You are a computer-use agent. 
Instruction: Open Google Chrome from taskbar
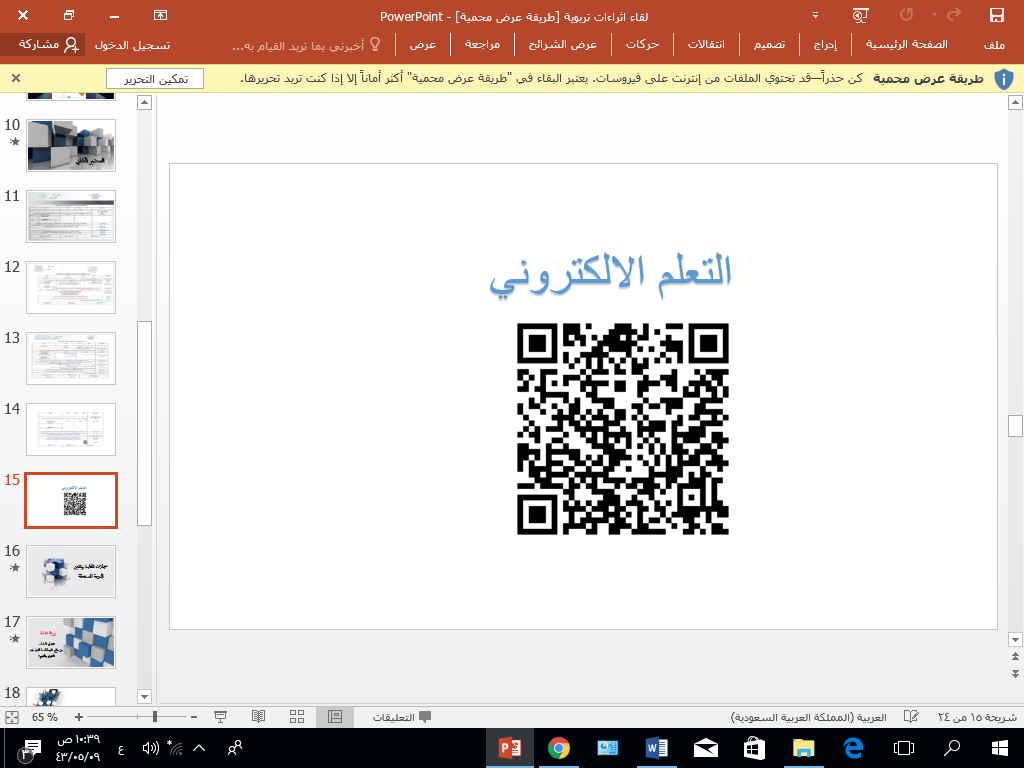tap(559, 748)
